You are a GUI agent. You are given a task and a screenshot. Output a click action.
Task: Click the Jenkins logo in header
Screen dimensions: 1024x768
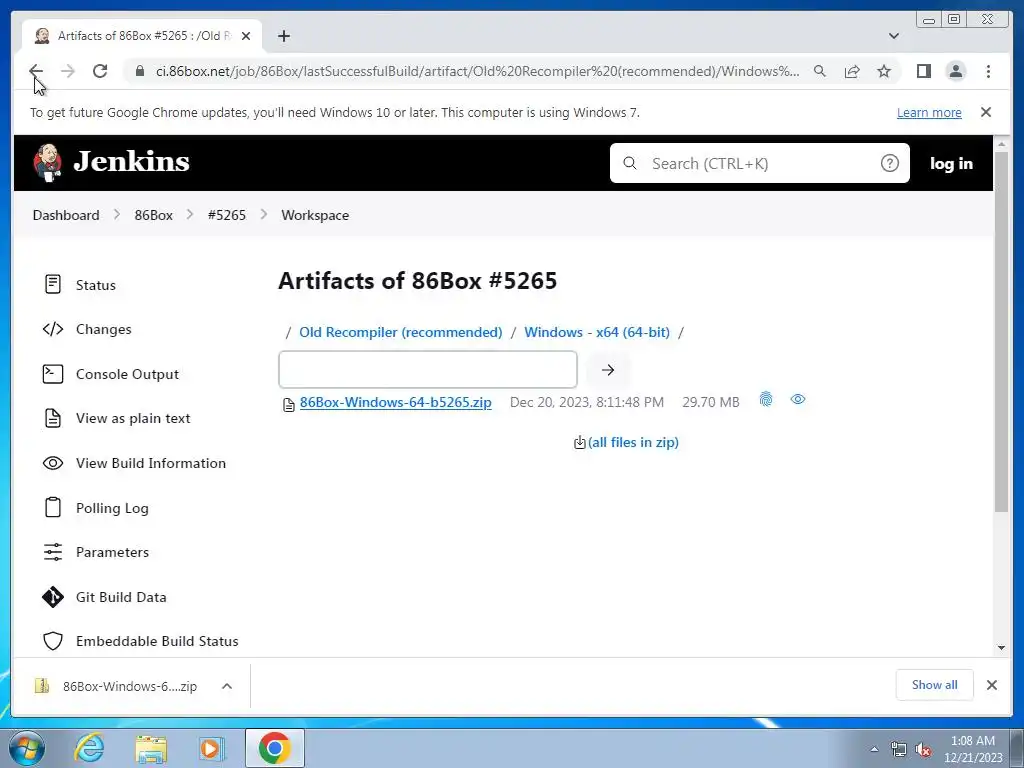[x=112, y=162]
